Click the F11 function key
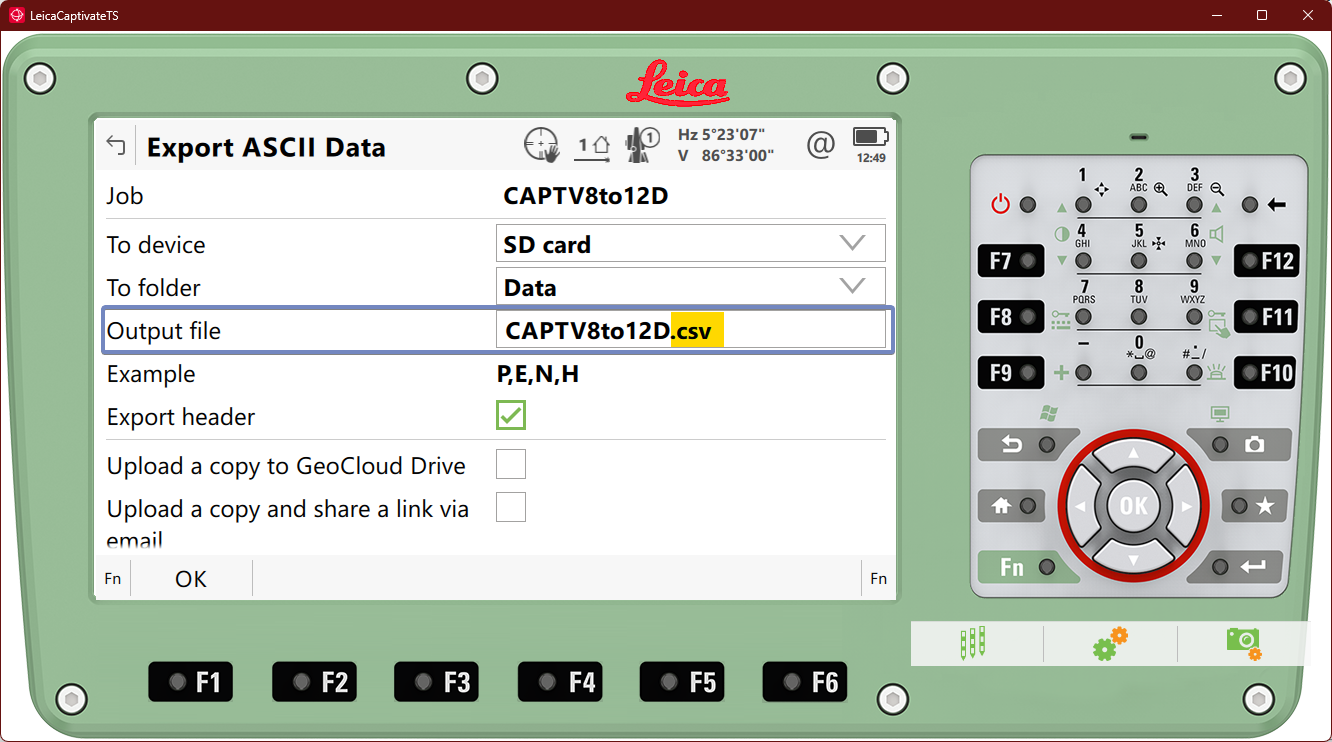Screen dimensions: 1332x742 pos(1266,317)
